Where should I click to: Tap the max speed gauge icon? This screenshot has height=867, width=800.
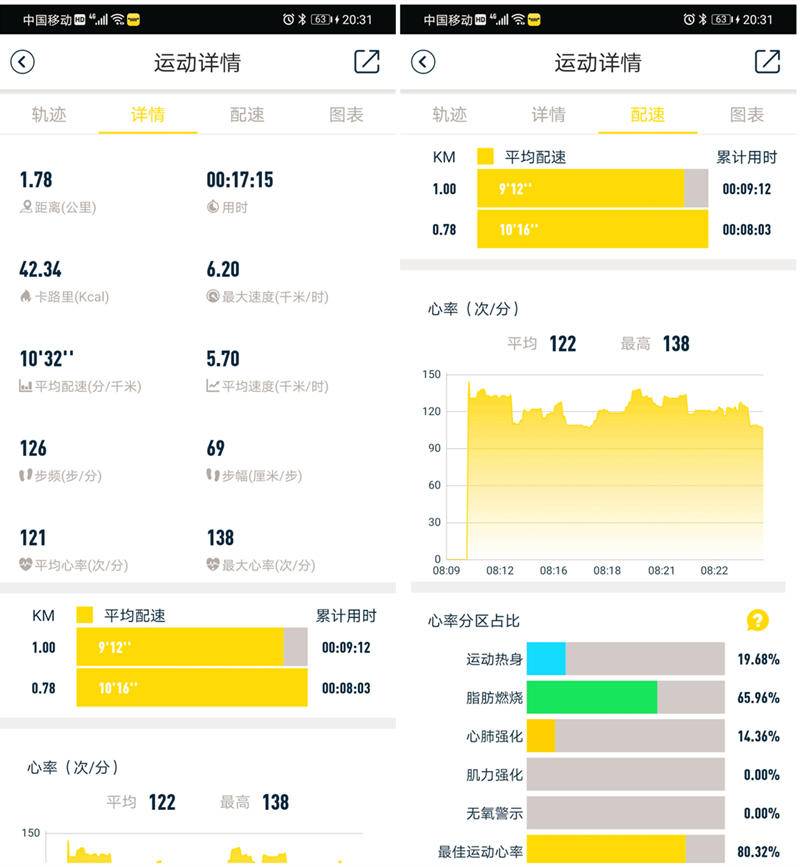[x=213, y=296]
